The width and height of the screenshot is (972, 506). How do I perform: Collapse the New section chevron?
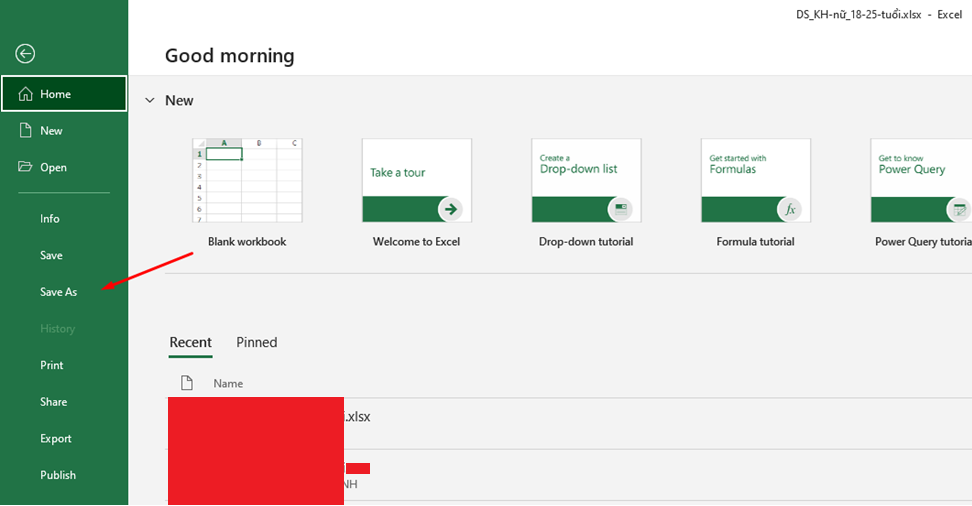[x=150, y=100]
